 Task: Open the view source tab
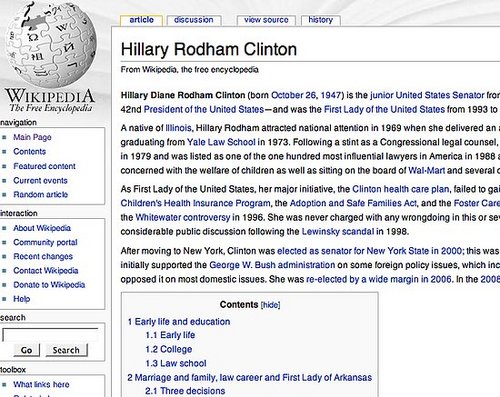pyautogui.click(x=266, y=20)
